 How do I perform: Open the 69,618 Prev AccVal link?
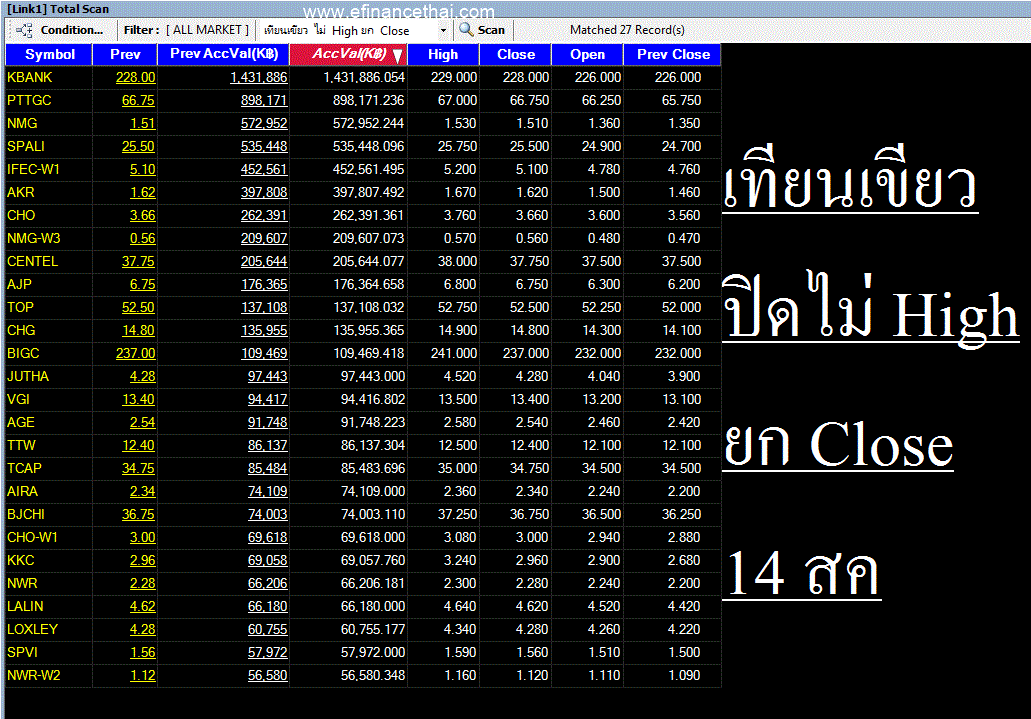click(x=267, y=538)
